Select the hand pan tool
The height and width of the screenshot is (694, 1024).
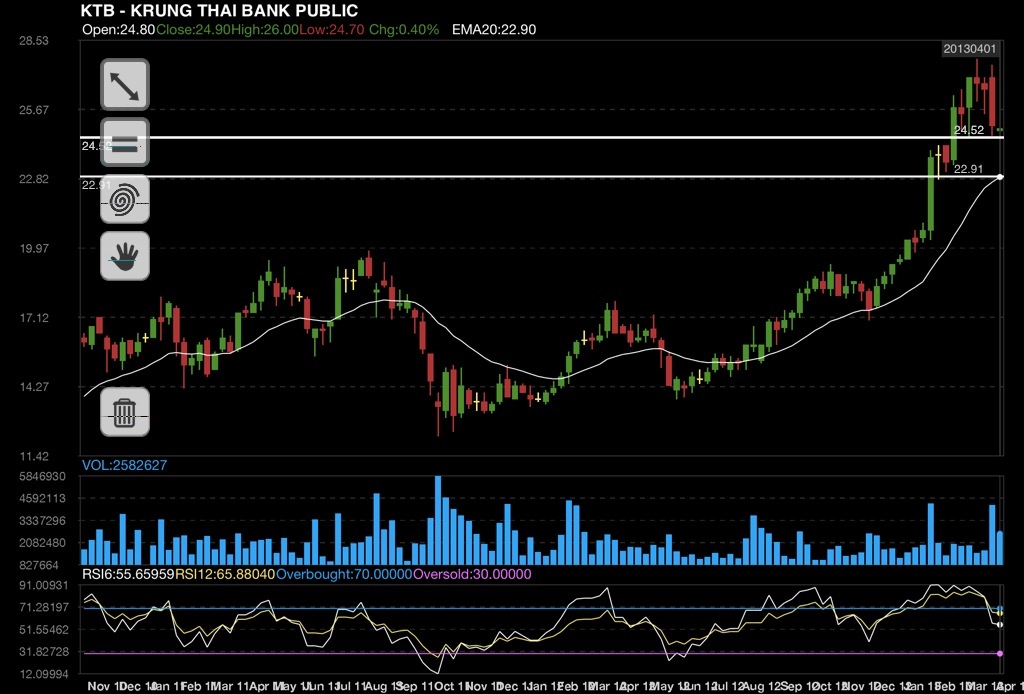pos(125,256)
